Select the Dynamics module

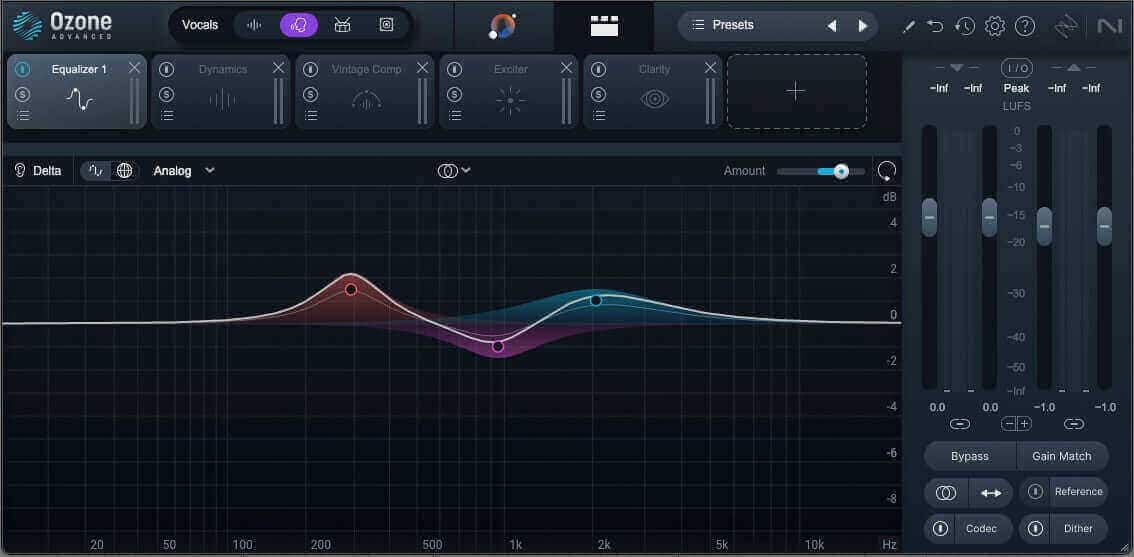coord(221,92)
